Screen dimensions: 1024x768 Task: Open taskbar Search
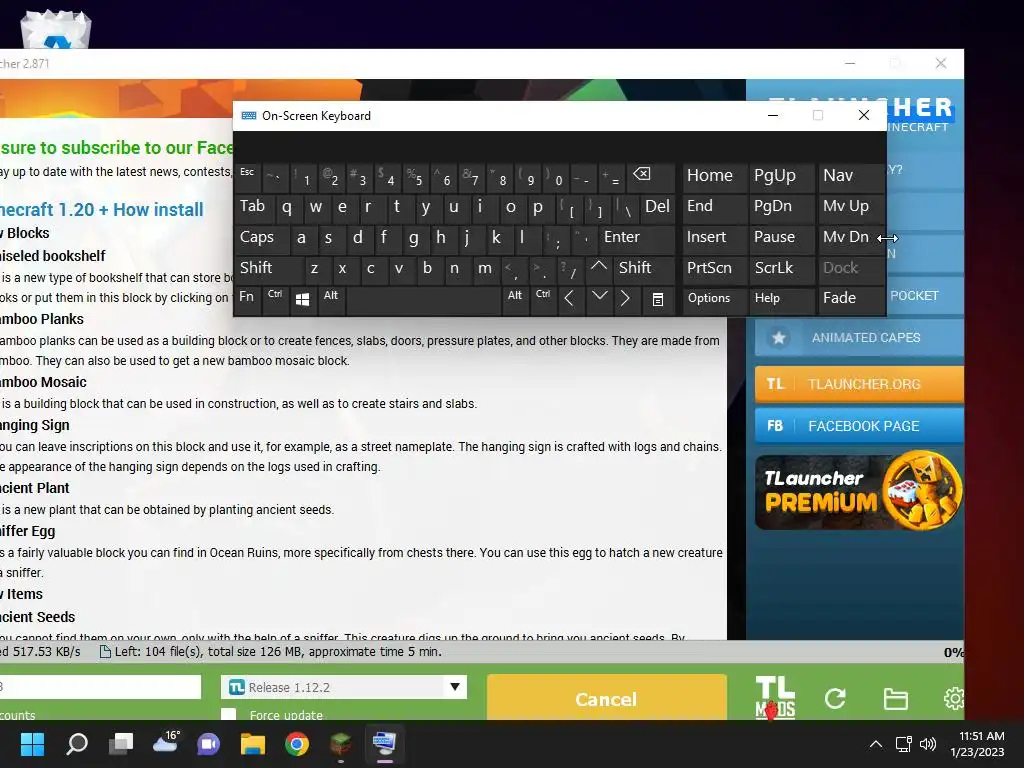[x=77, y=744]
